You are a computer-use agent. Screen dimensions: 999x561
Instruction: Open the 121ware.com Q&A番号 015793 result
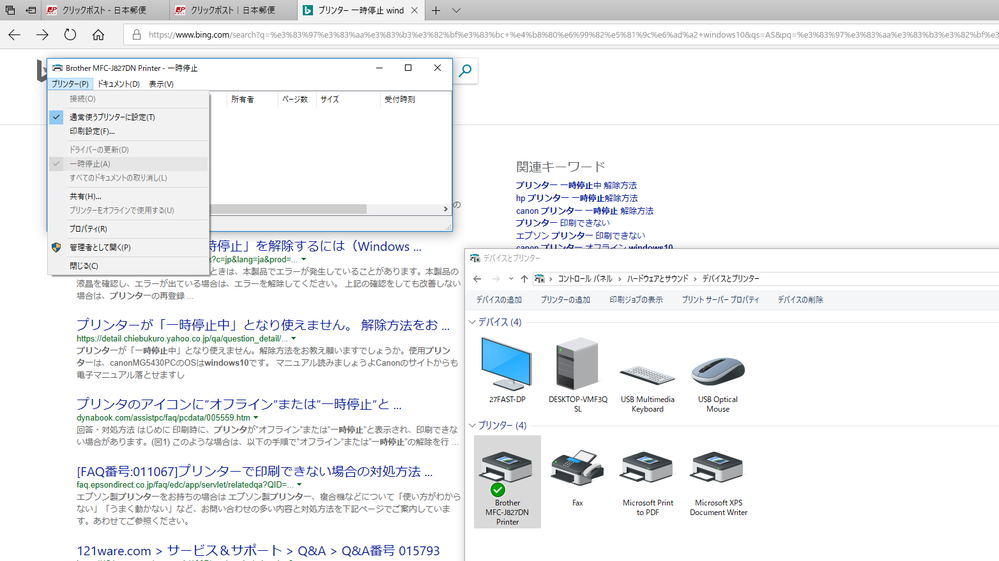(258, 551)
